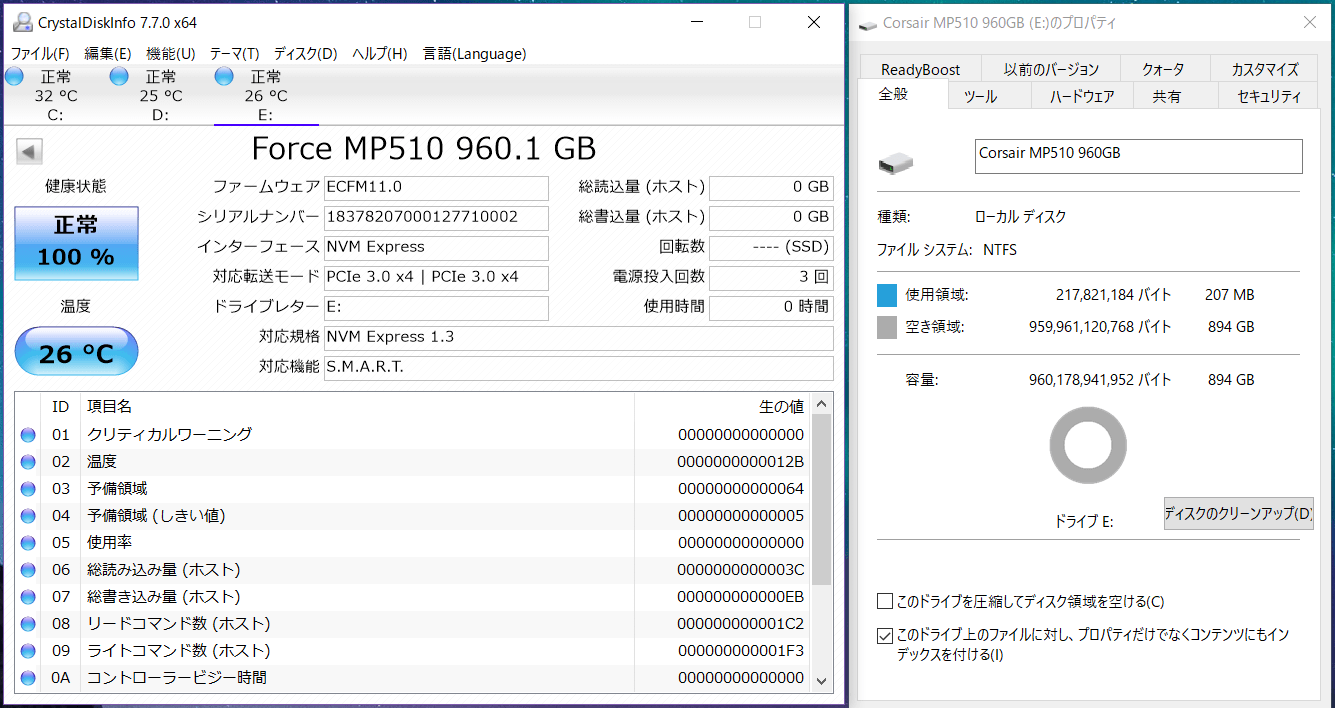Click status orb for attribute 03 予備領域
Image resolution: width=1335 pixels, height=708 pixels.
click(28, 489)
